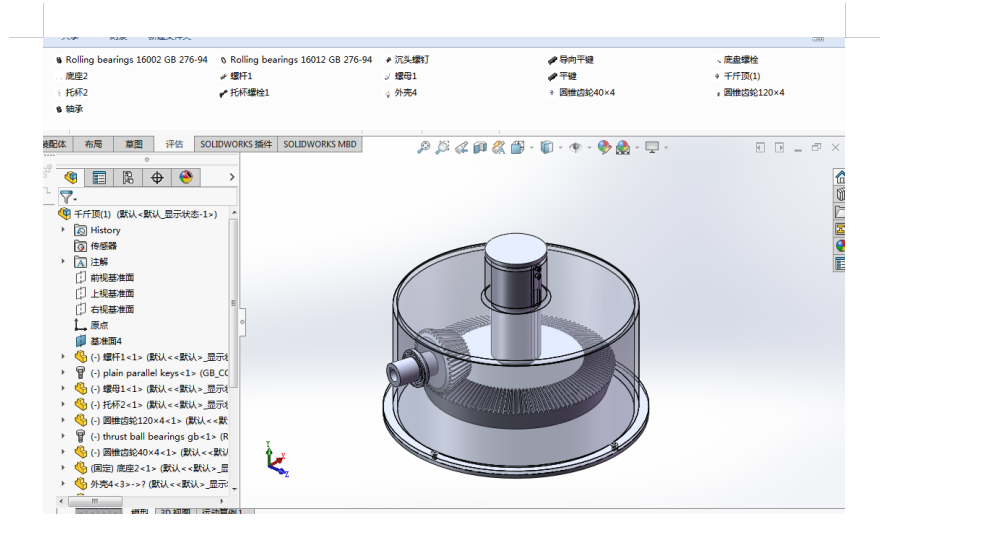984x546 pixels.
Task: Open the SOLIDWORKS Resources home icon
Action: [840, 177]
